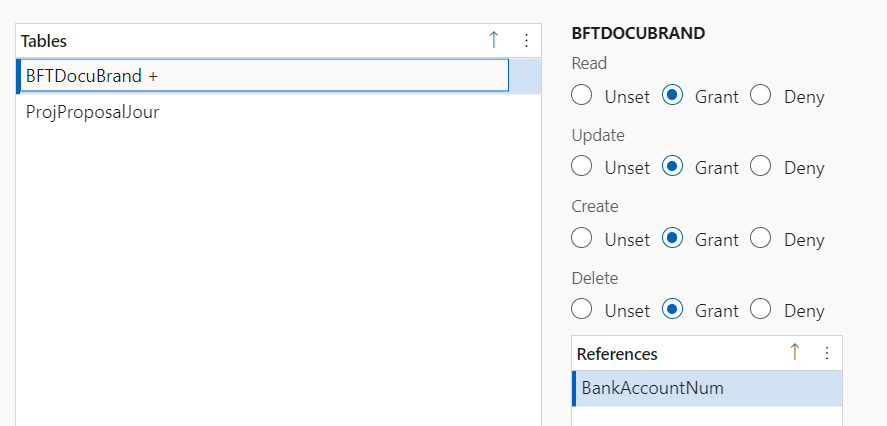Set Read permission to Unset
The height and width of the screenshot is (426, 887).
[x=582, y=95]
